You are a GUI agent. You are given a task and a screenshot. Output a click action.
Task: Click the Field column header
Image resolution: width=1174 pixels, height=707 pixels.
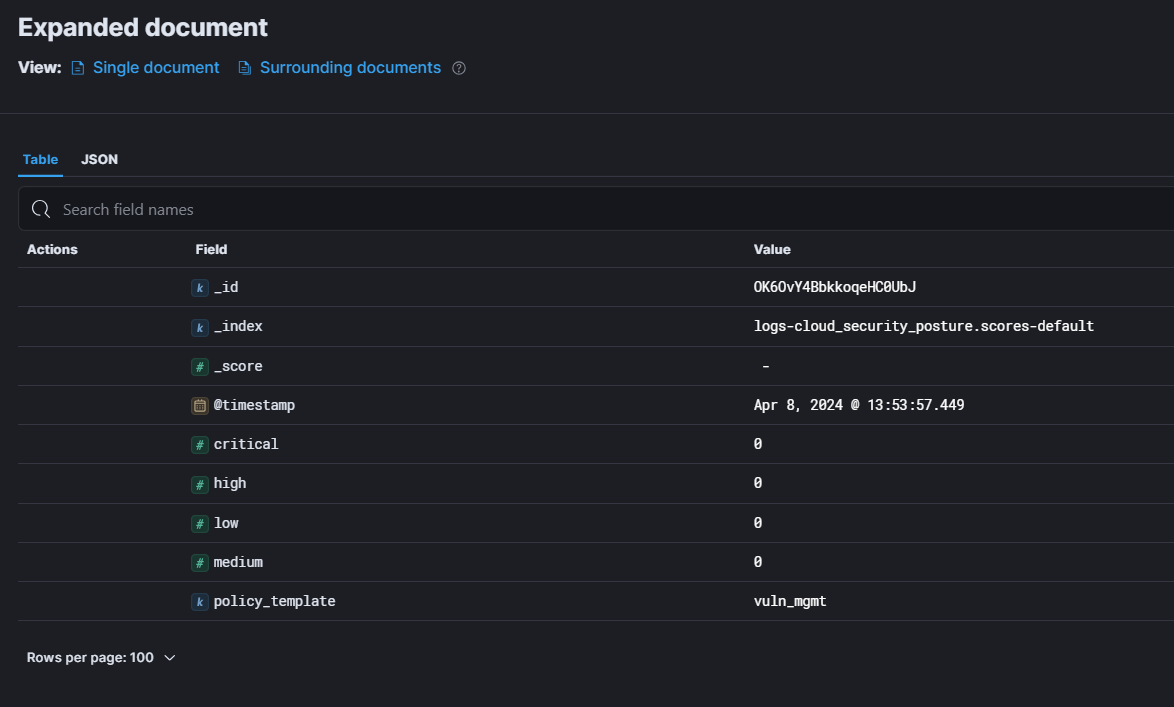(211, 250)
